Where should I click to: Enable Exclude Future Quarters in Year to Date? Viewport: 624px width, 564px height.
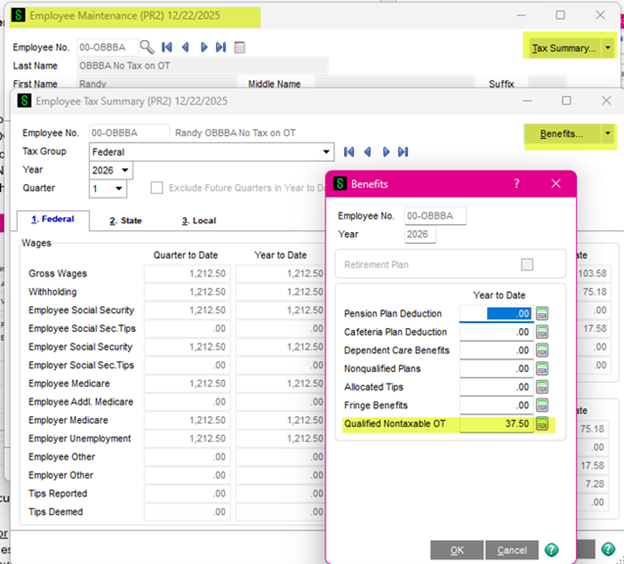157,188
